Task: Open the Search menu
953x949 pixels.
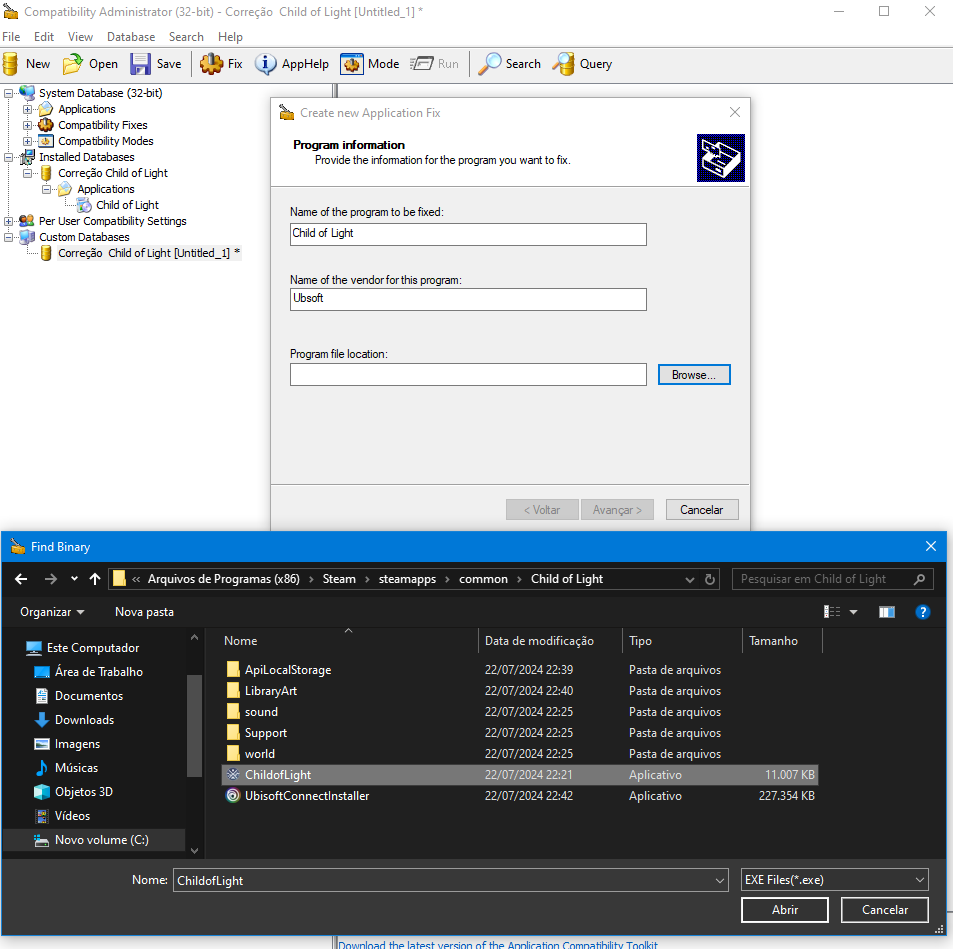Action: coord(186,37)
